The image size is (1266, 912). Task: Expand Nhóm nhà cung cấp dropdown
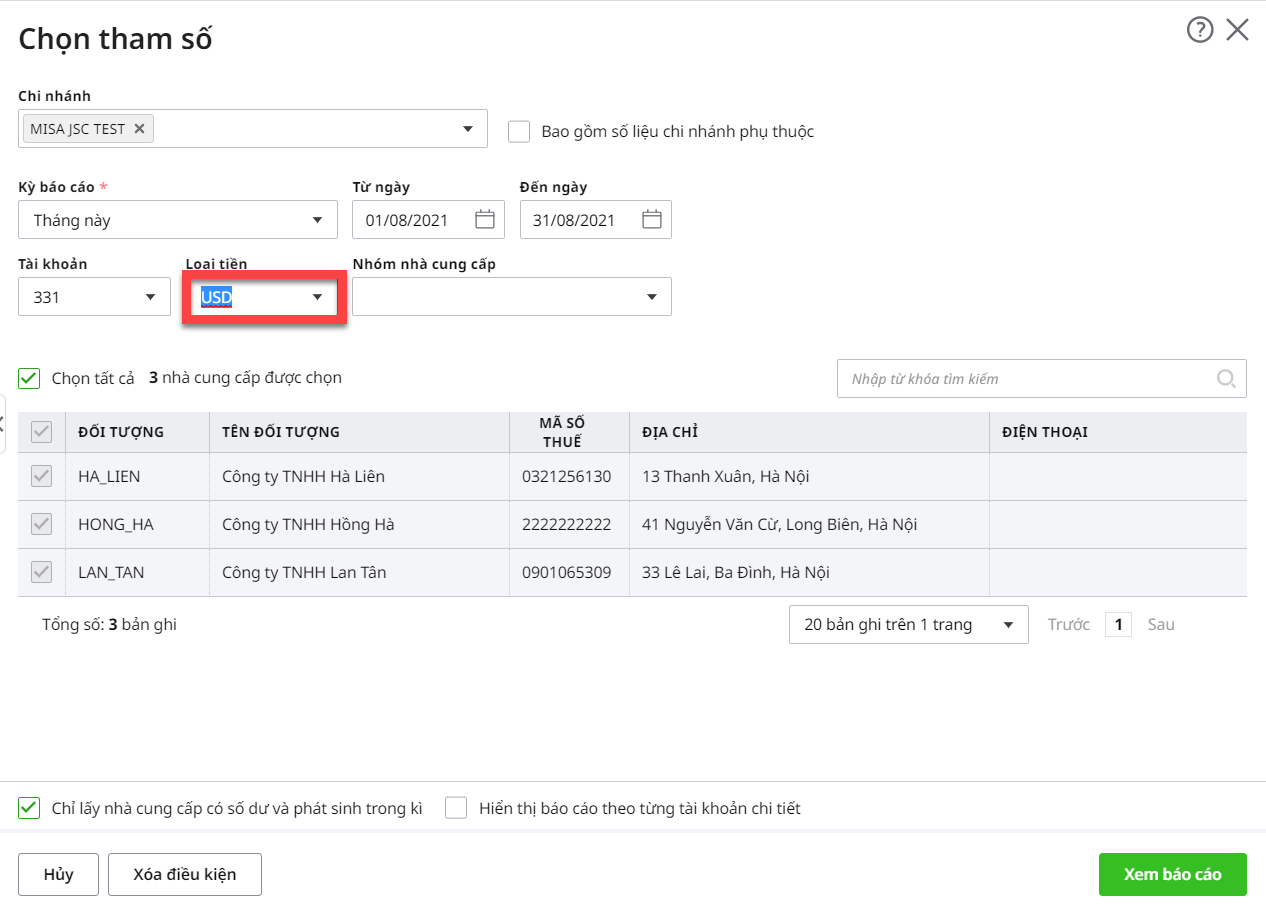pos(651,297)
